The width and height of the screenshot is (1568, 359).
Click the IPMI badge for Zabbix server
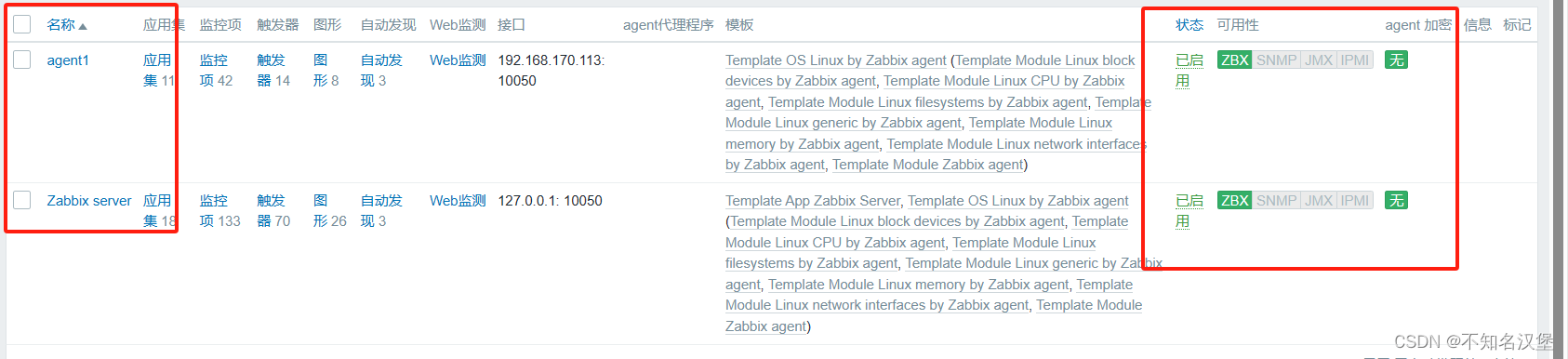click(x=1354, y=201)
